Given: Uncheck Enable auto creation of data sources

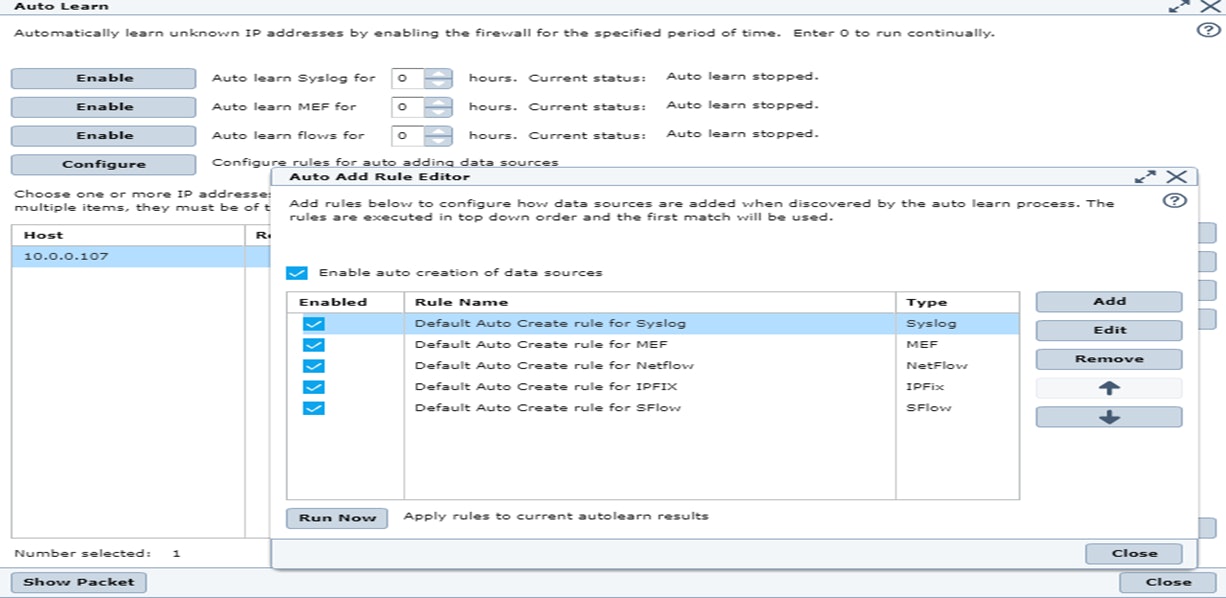Looking at the screenshot, I should (296, 273).
